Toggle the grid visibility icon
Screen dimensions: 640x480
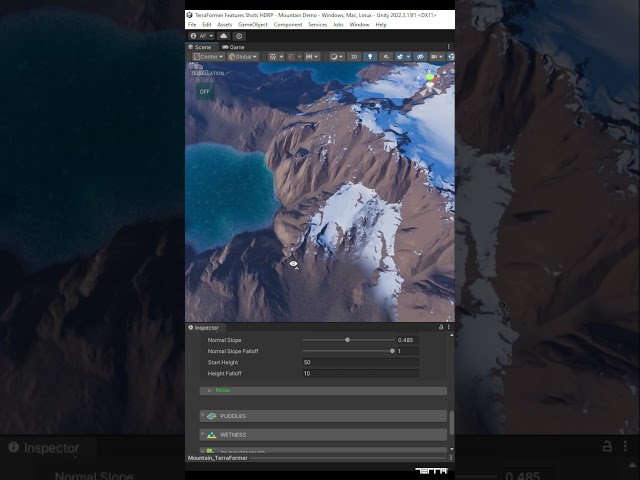273,57
